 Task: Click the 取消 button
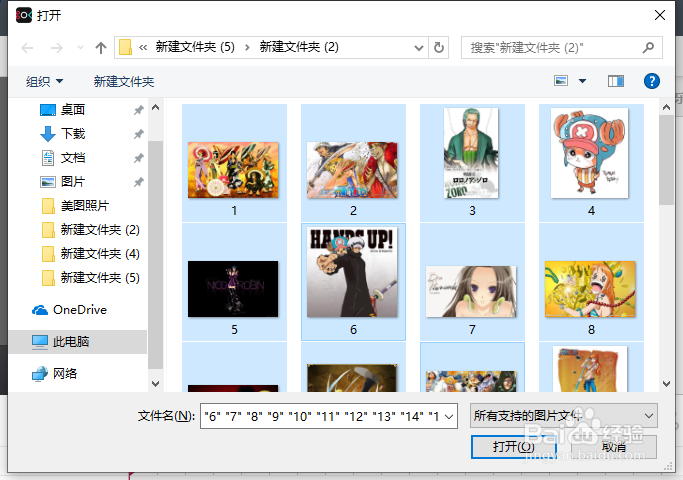click(614, 446)
